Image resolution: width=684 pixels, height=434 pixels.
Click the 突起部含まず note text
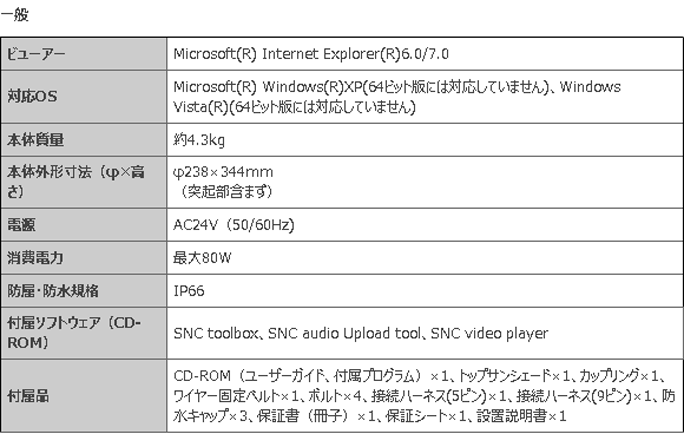pos(225,191)
